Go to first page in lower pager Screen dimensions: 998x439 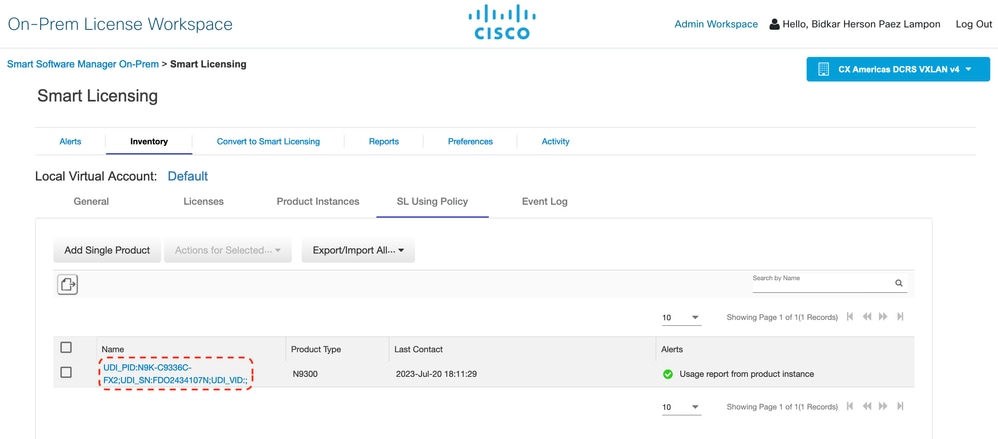(x=850, y=406)
